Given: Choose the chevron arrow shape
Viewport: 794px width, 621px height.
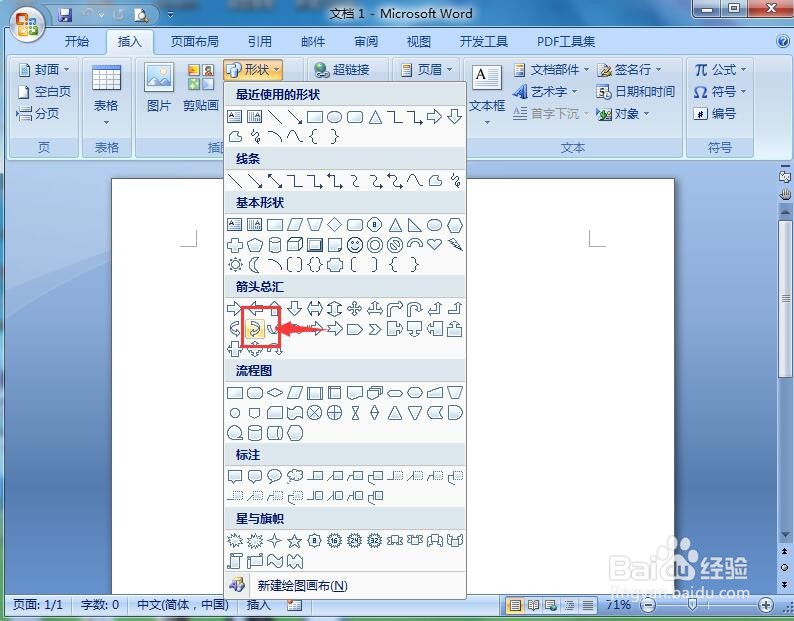Looking at the screenshot, I should 375,330.
